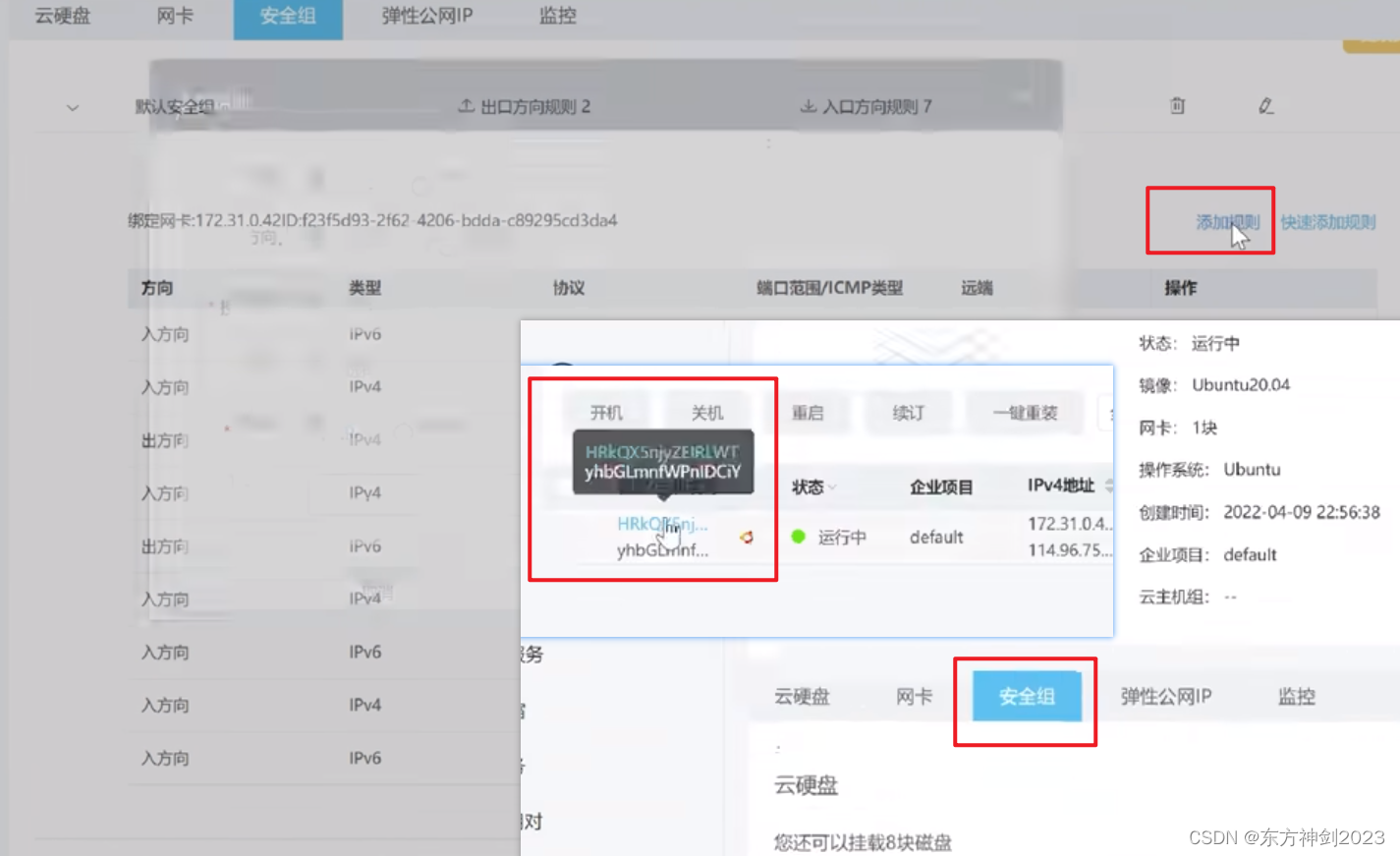
Task: Click the 云主机组 detail line
Action: 1188,597
